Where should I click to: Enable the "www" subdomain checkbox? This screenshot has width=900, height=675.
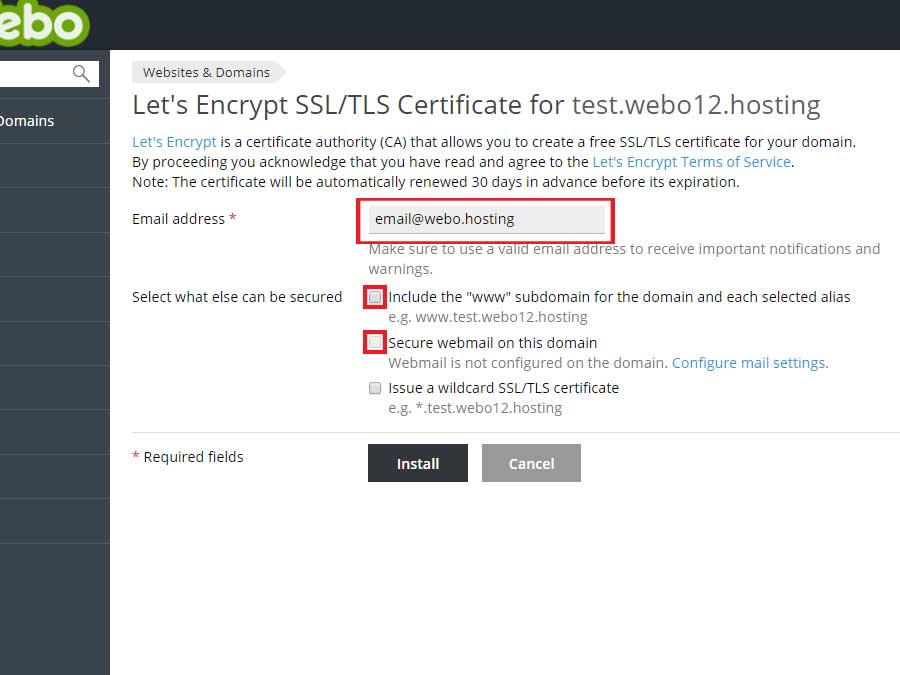coord(375,297)
